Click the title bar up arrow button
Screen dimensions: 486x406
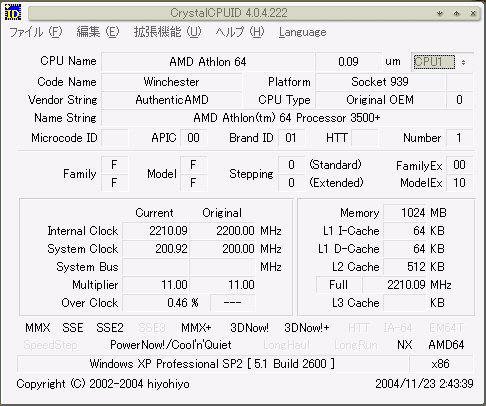pos(457,13)
